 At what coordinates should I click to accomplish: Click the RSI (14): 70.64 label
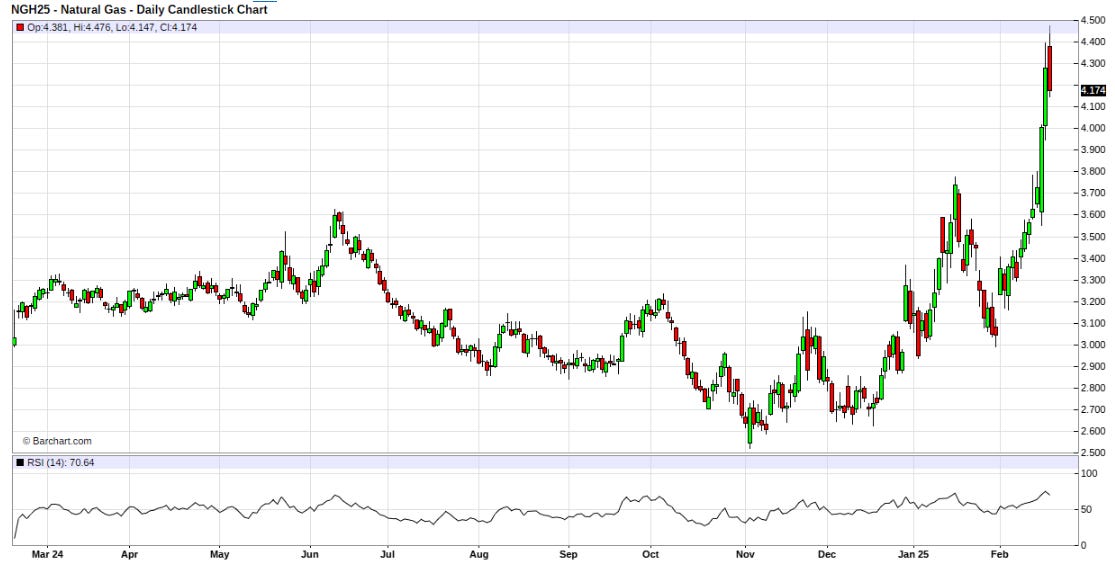pos(60,462)
